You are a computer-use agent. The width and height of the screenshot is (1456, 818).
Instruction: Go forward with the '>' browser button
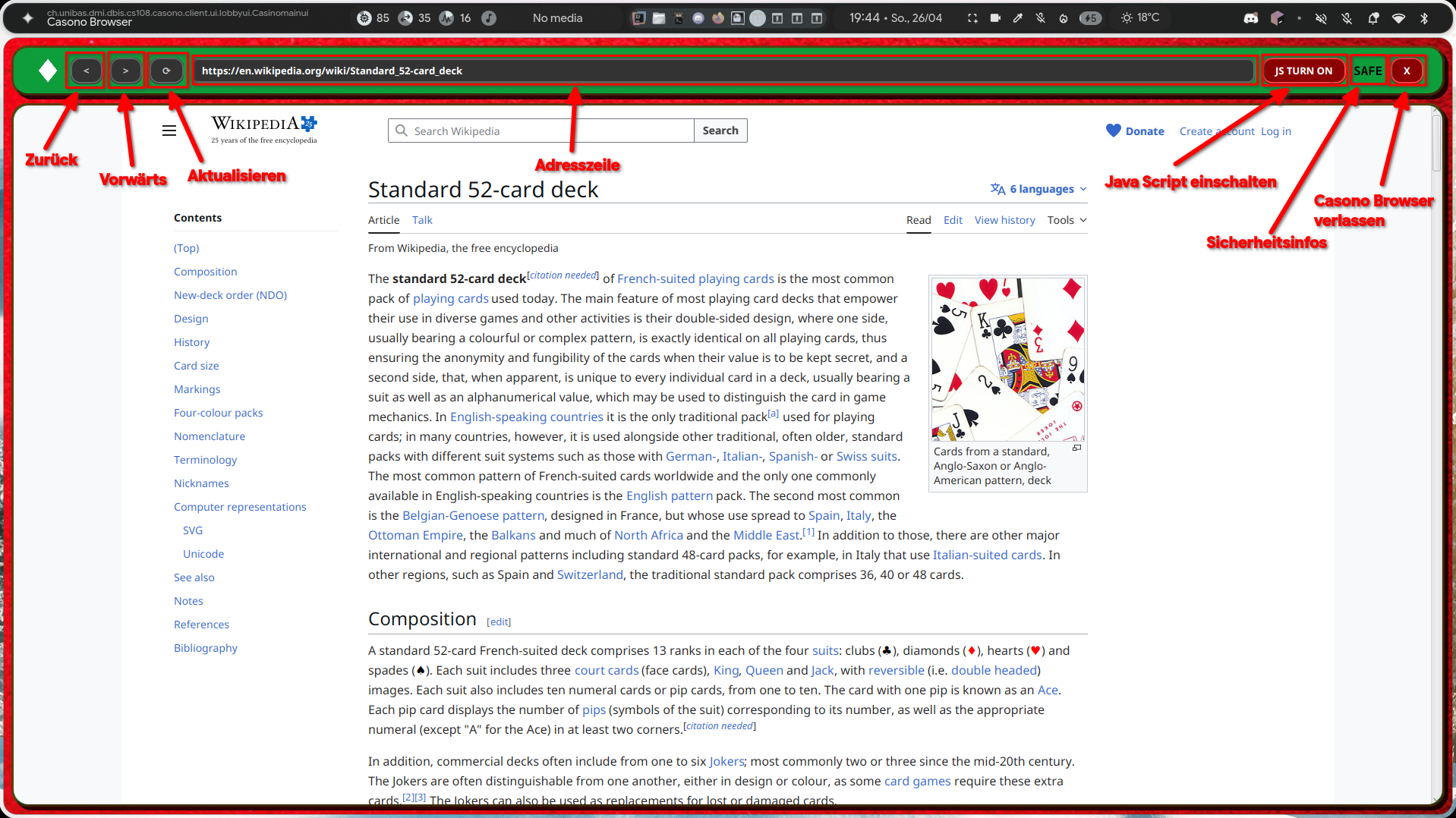[125, 71]
